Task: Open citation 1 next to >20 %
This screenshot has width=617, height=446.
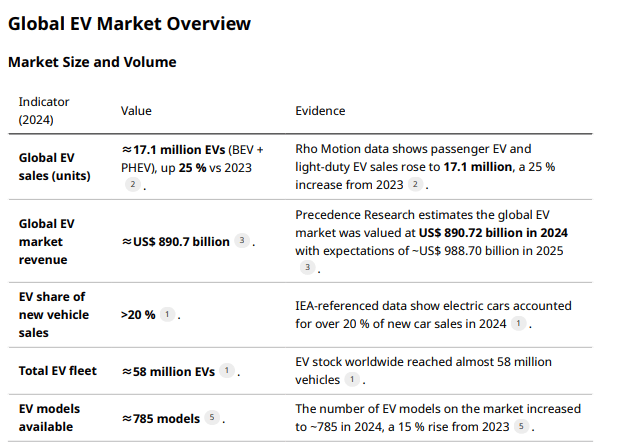Action: pos(167,314)
